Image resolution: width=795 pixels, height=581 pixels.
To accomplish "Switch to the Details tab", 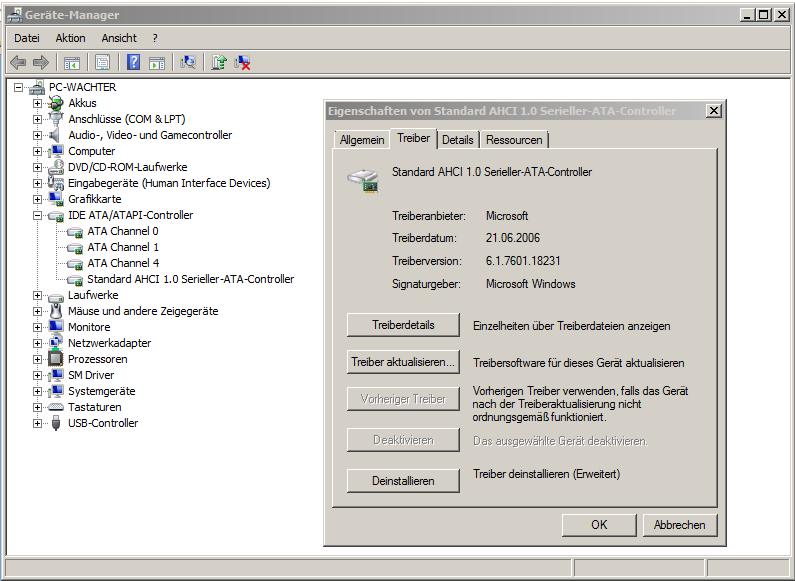I will click(457, 140).
